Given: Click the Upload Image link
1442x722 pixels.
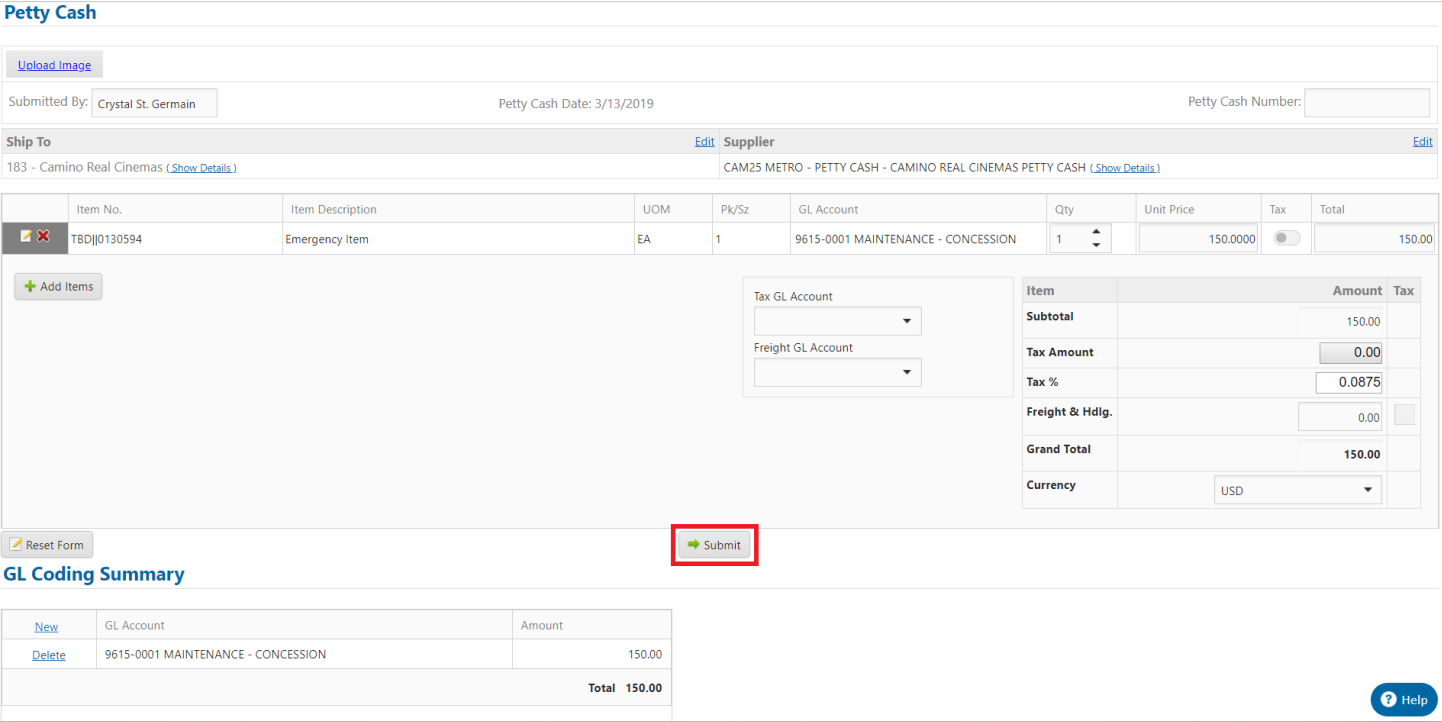Looking at the screenshot, I should pos(54,65).
